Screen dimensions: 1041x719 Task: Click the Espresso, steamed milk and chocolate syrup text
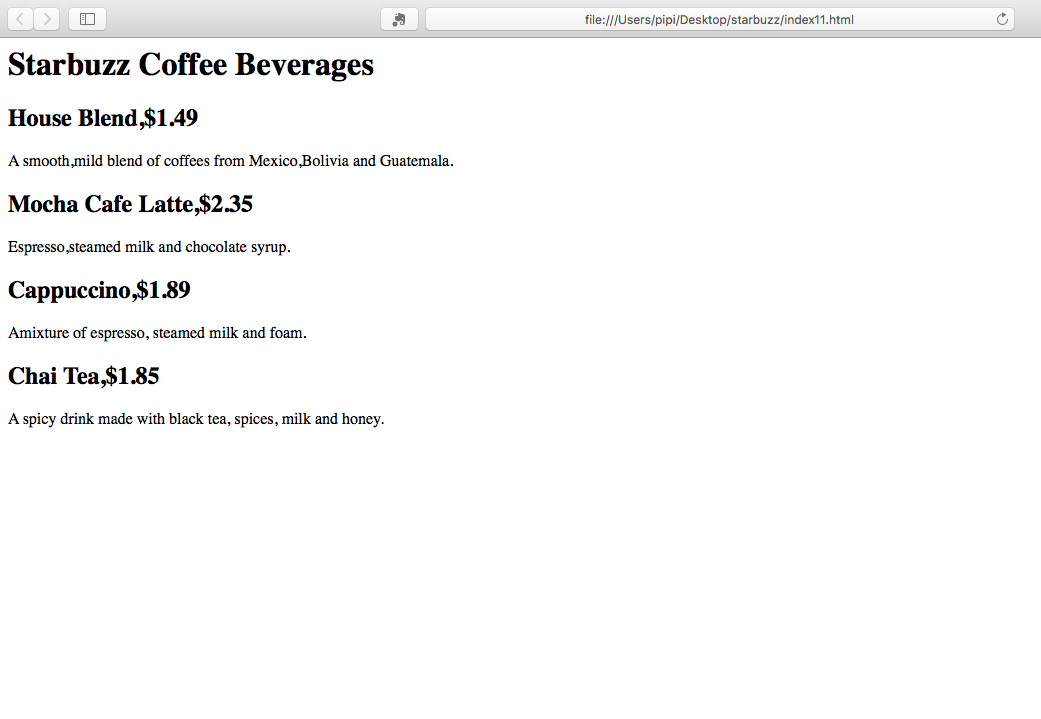[149, 247]
